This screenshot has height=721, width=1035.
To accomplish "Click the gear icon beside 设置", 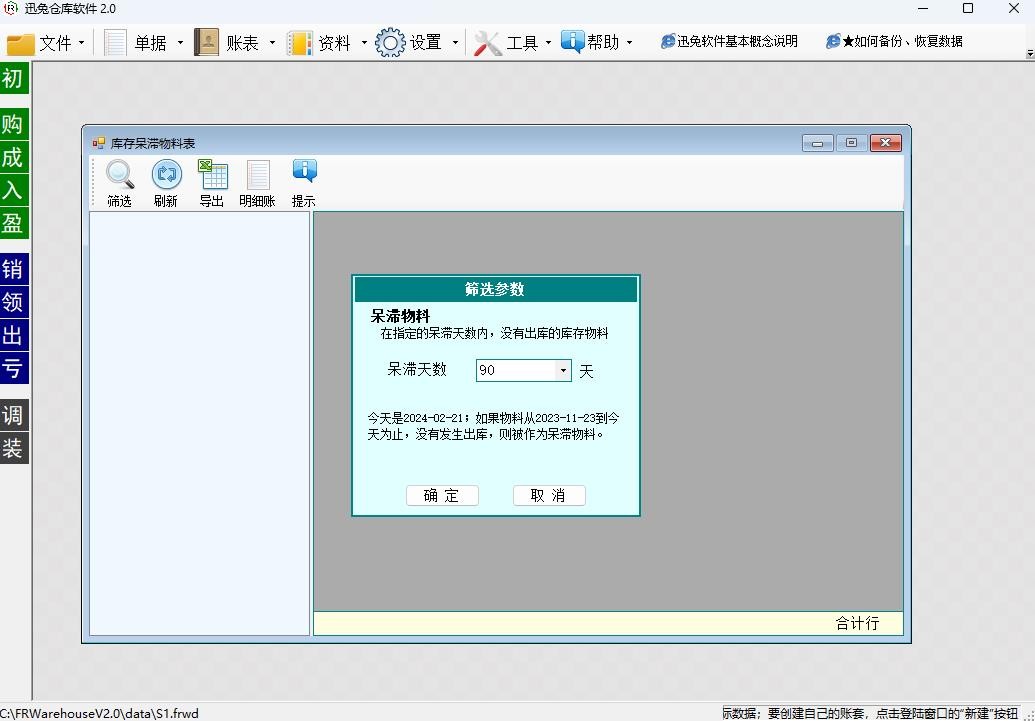I will [389, 43].
